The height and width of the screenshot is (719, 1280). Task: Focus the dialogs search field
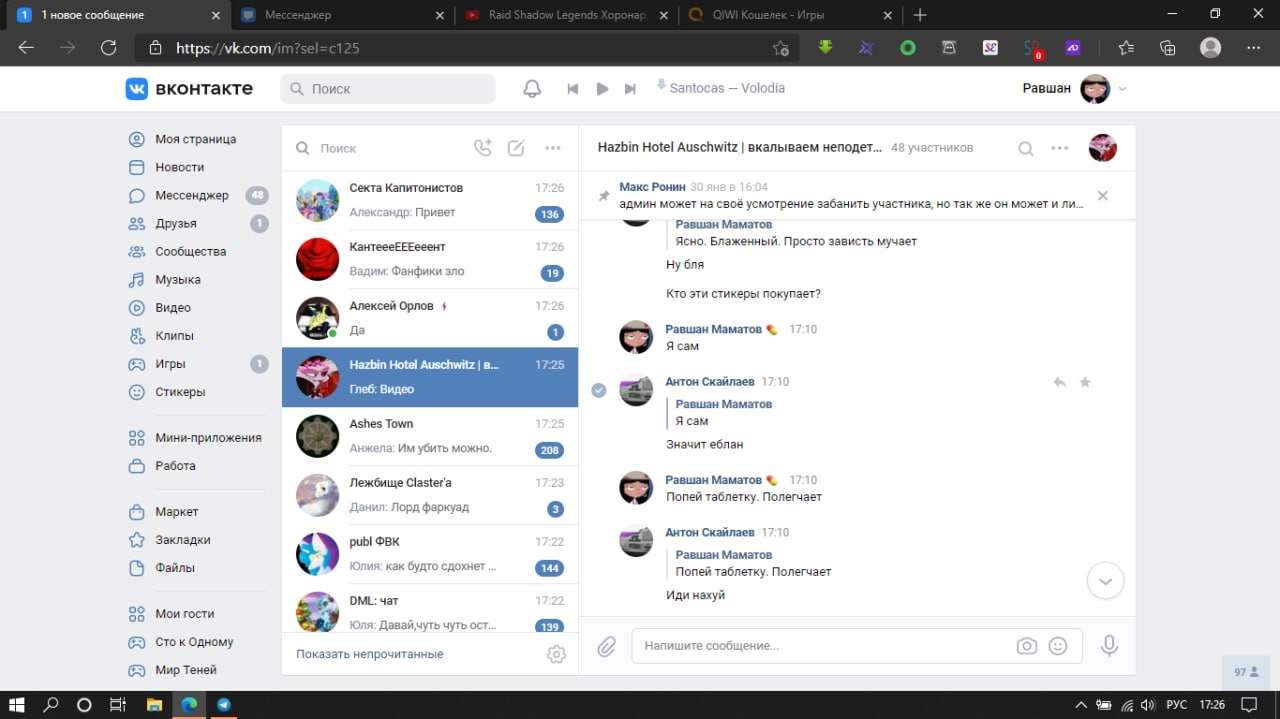(x=380, y=148)
